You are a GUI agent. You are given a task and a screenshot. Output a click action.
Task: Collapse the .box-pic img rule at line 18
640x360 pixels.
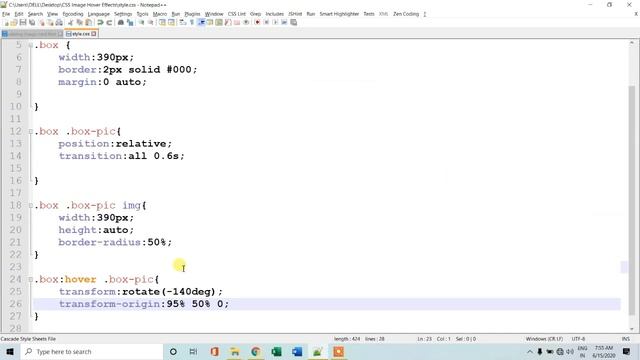(x=31, y=206)
